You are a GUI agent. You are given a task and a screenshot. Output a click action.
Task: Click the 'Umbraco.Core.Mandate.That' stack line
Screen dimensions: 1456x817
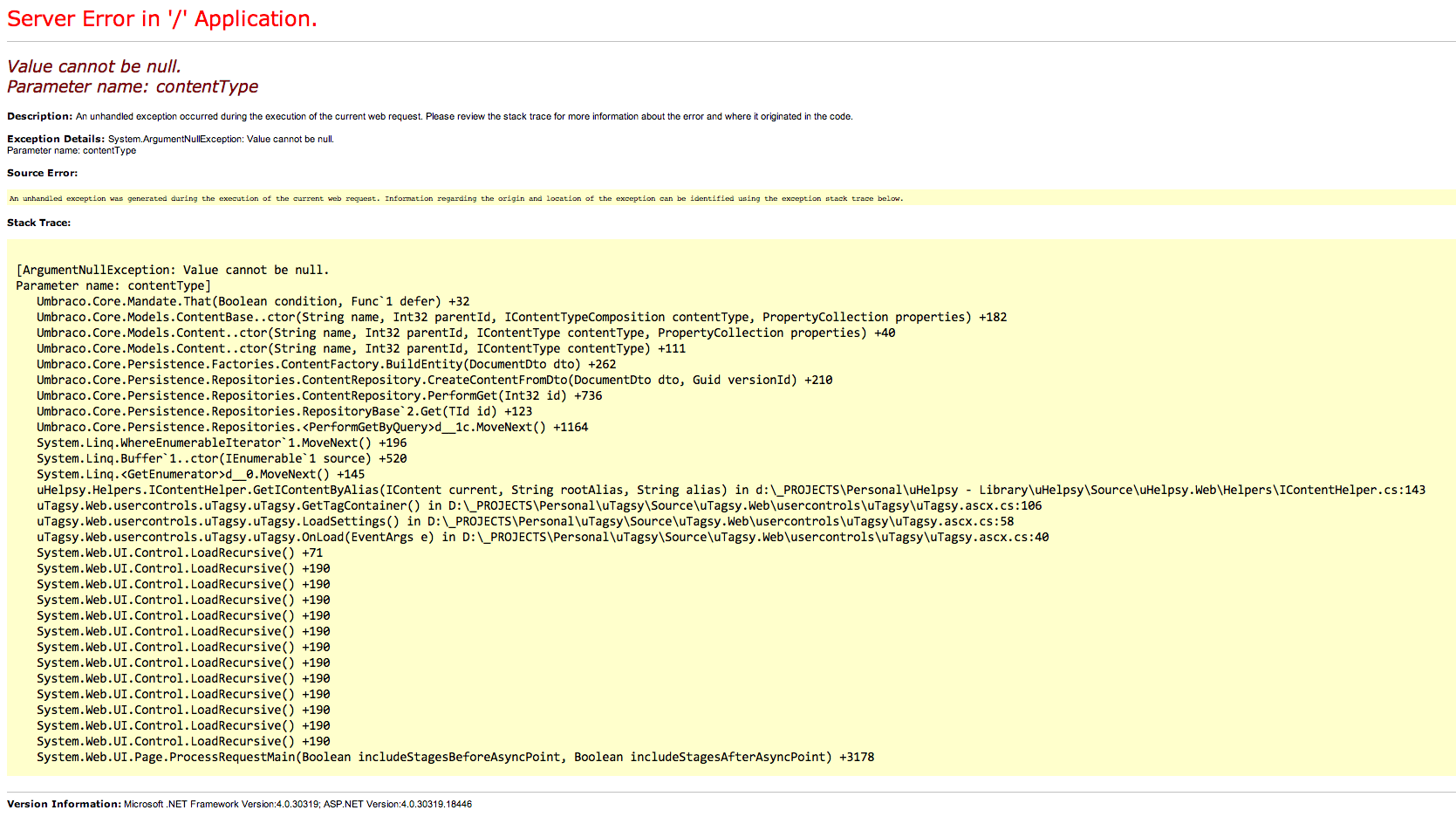point(253,301)
